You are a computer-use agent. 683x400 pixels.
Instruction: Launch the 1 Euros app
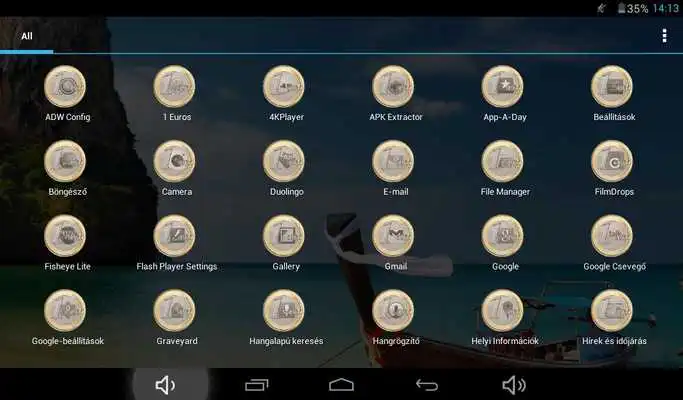175,87
